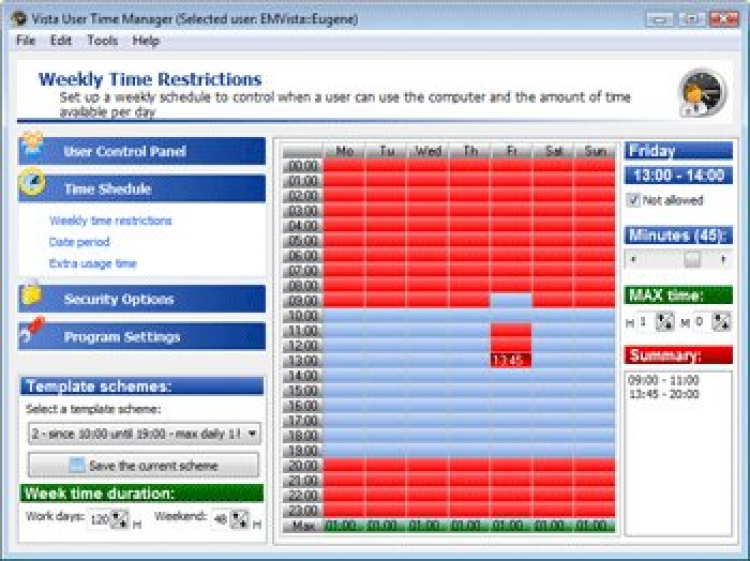Click the MAX time hours field
This screenshot has width=750, height=561.
646,322
